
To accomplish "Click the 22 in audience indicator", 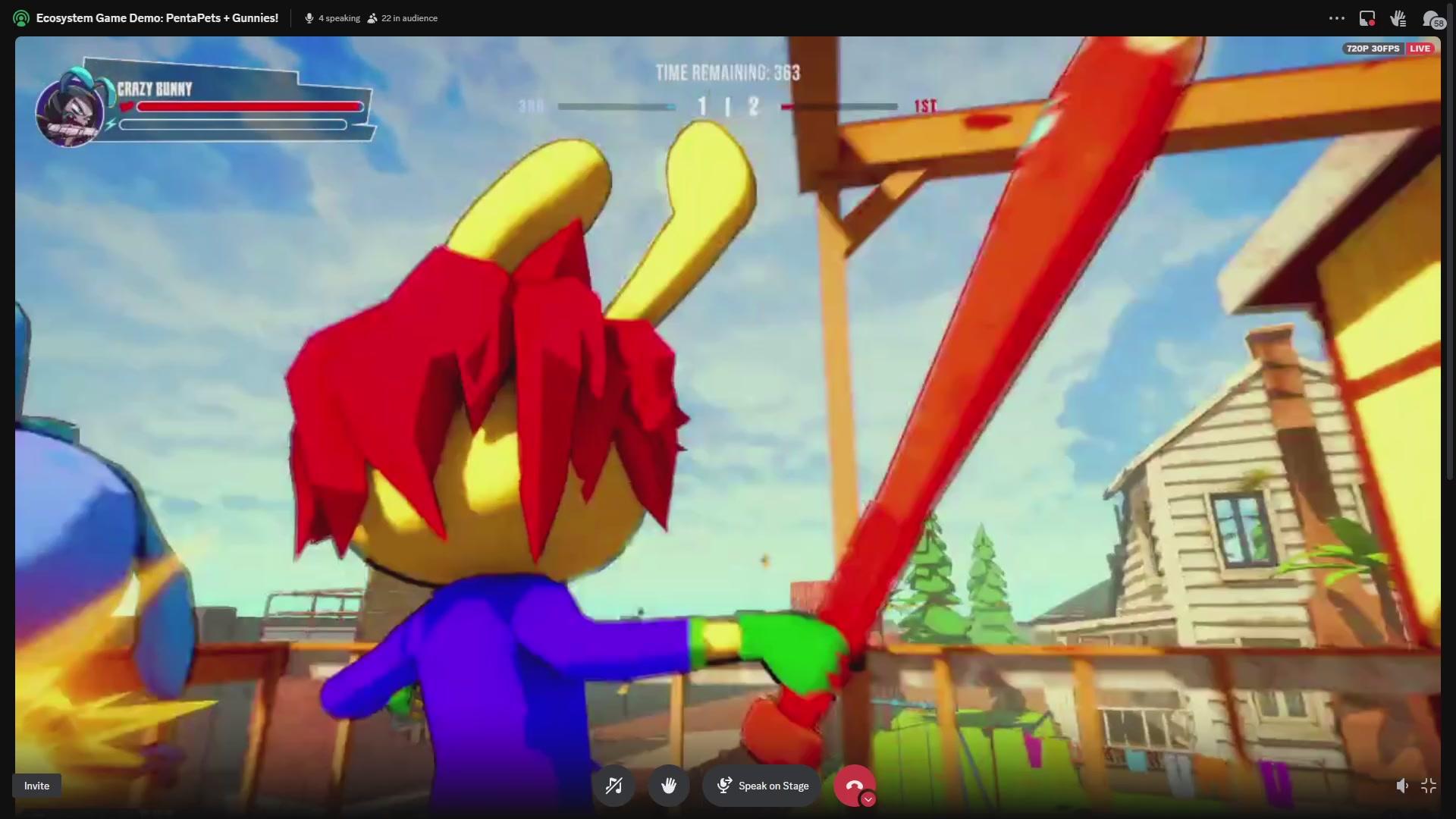I will tap(402, 18).
